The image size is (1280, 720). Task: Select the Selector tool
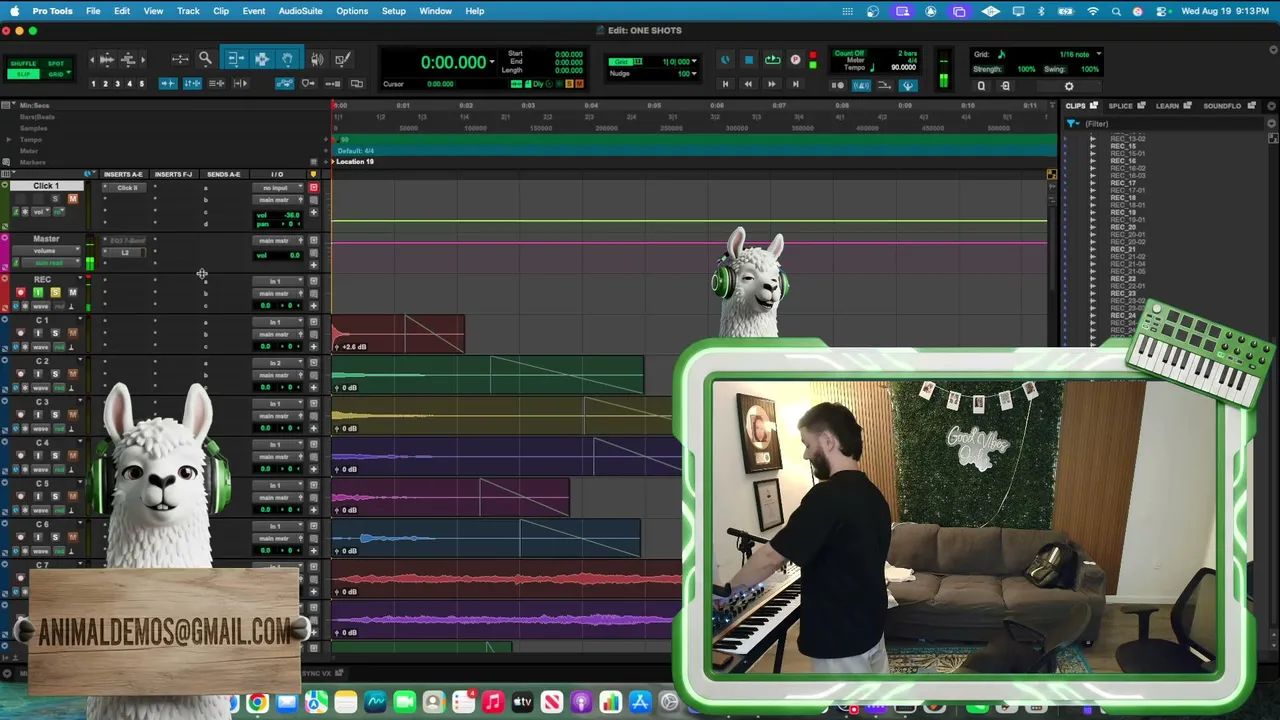[261, 59]
